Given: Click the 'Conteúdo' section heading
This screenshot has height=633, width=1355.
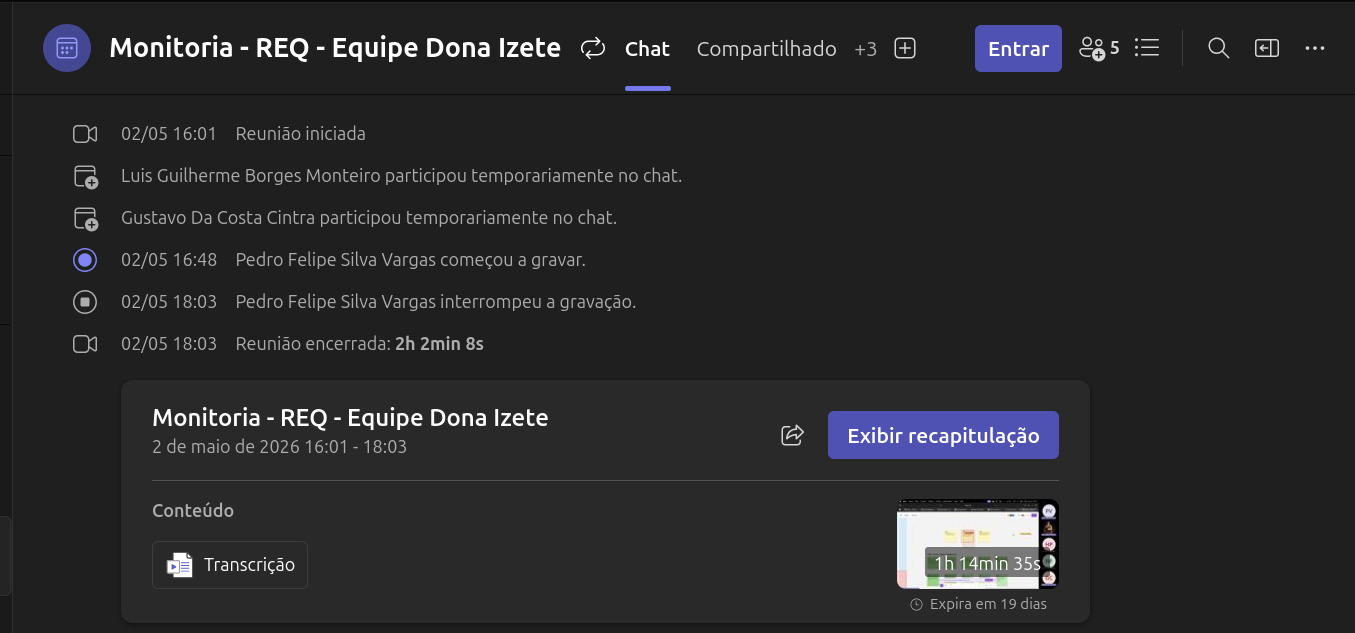Looking at the screenshot, I should [193, 511].
